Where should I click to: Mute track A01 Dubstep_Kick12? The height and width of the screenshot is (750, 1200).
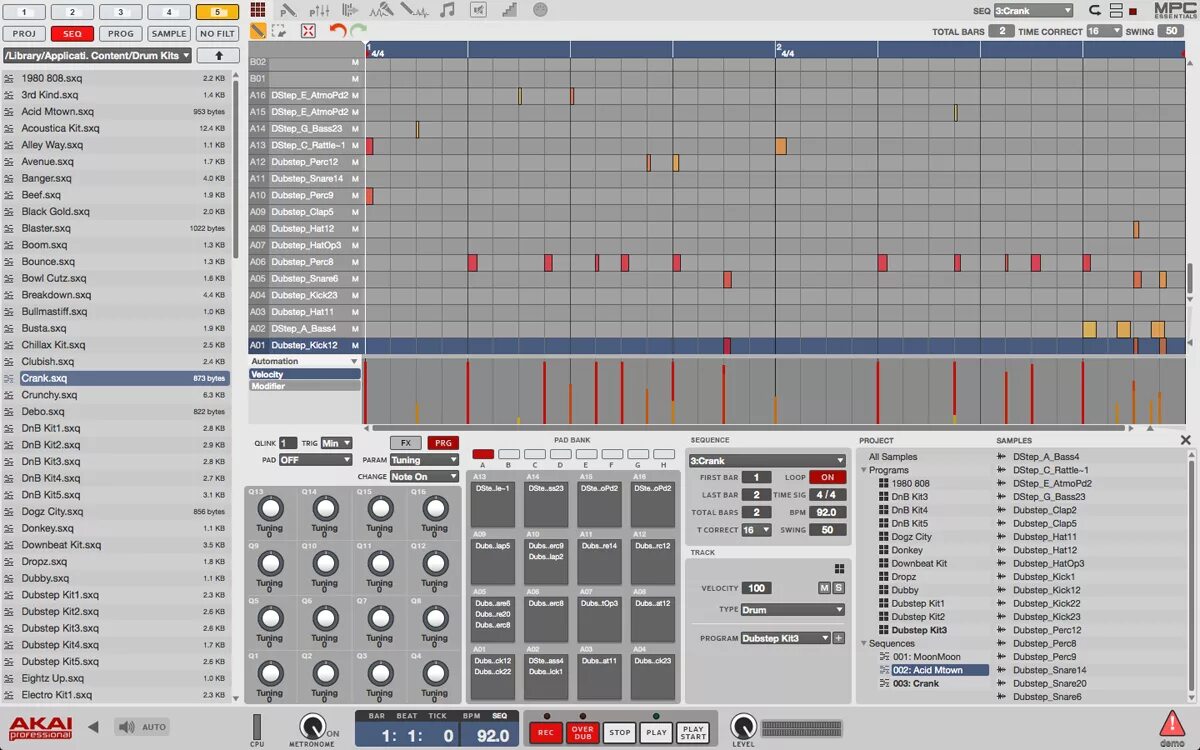pyautogui.click(x=355, y=345)
